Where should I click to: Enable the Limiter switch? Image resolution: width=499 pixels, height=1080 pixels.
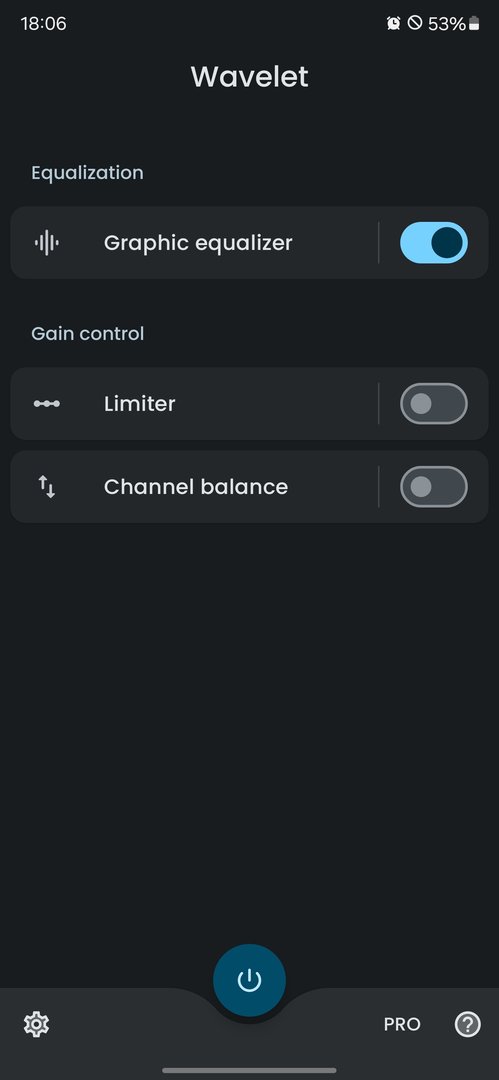click(x=434, y=404)
